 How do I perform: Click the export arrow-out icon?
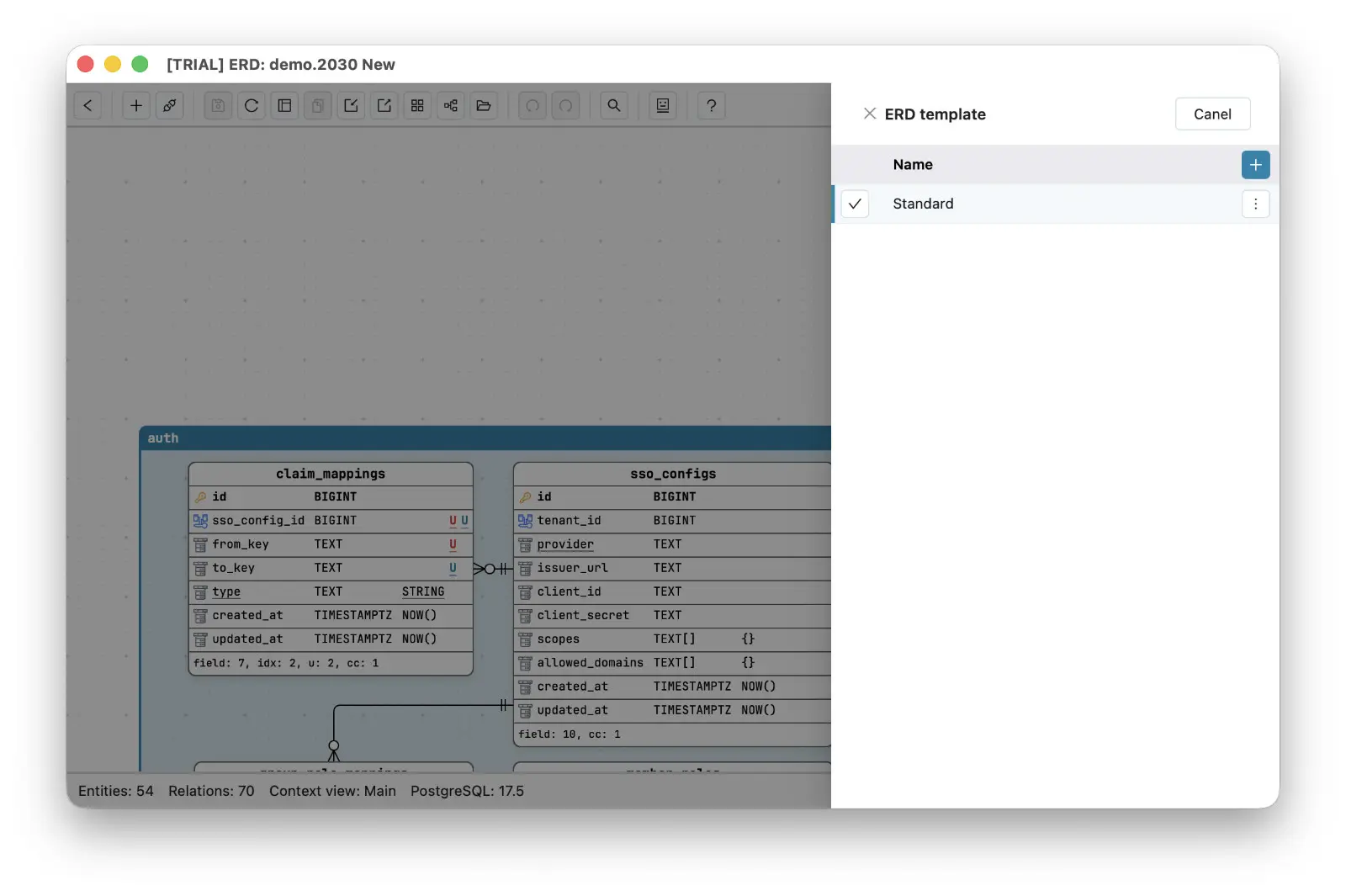pos(384,106)
